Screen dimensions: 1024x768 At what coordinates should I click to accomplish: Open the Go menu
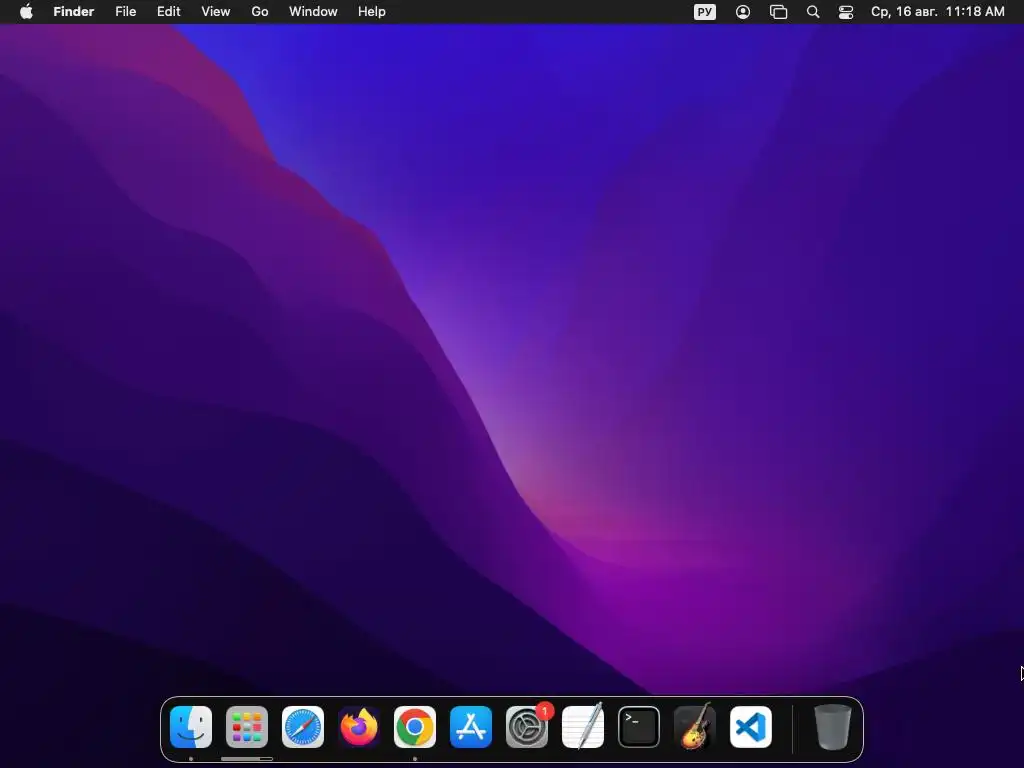click(x=260, y=12)
